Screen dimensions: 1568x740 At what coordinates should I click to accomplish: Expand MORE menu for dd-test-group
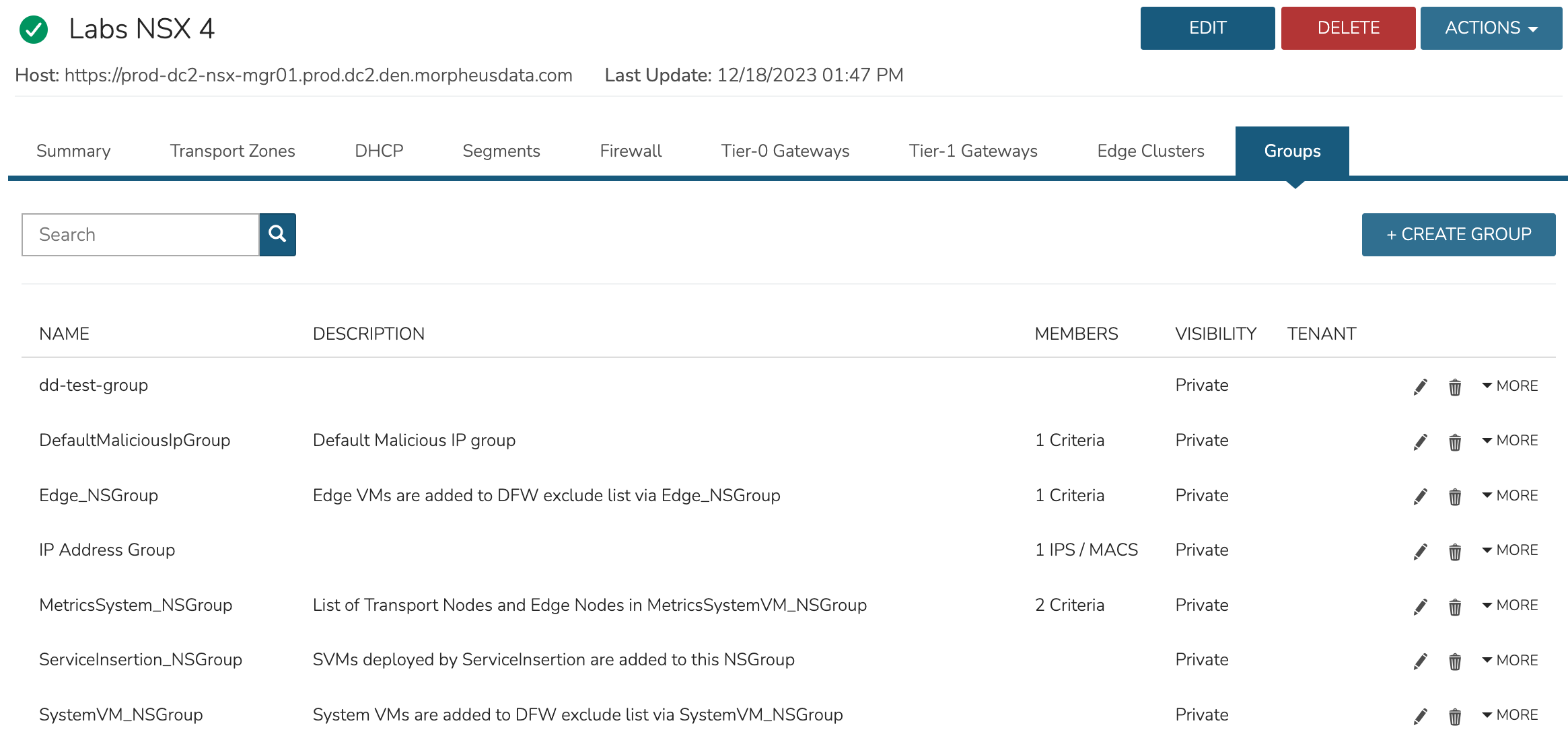click(1509, 385)
